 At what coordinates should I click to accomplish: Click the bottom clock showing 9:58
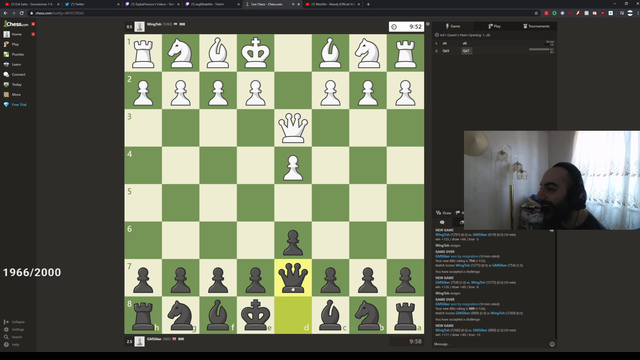tap(406, 341)
